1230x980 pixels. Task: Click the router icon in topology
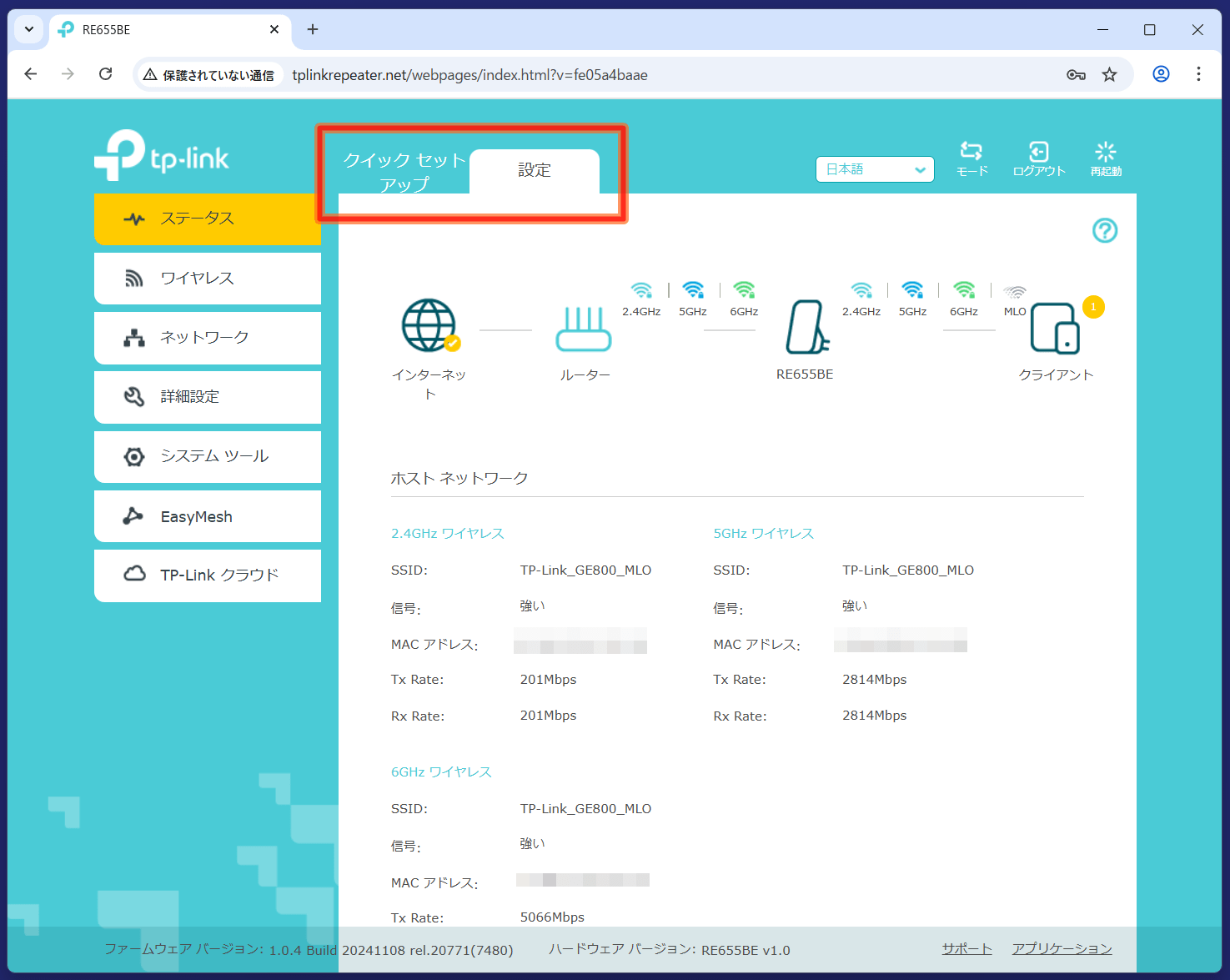[x=584, y=329]
